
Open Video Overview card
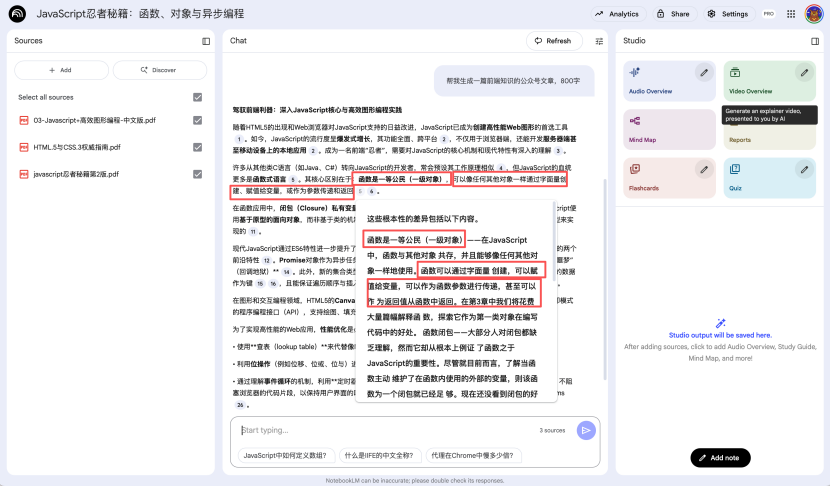pyautogui.click(x=769, y=81)
